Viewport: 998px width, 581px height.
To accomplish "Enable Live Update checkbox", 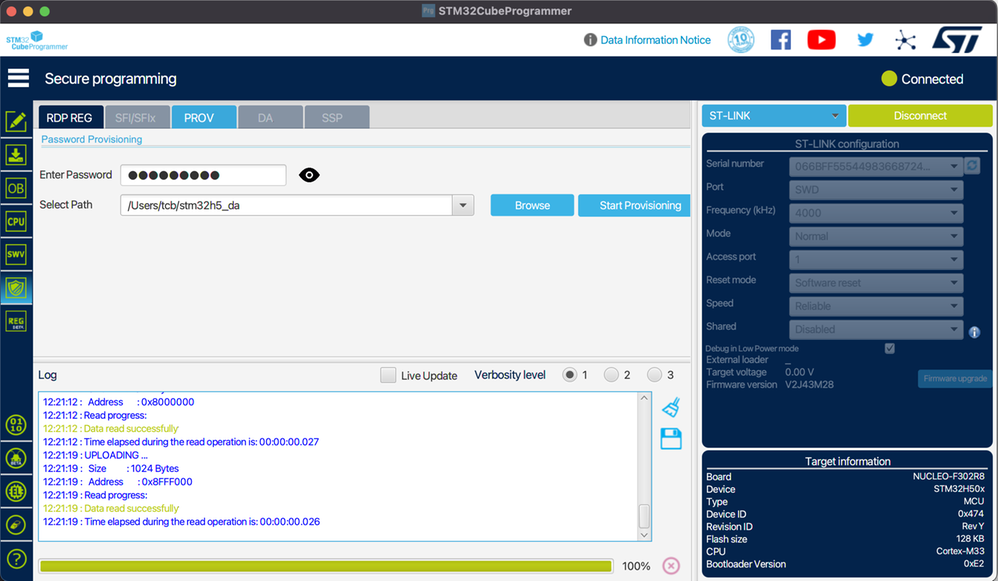I will point(388,375).
